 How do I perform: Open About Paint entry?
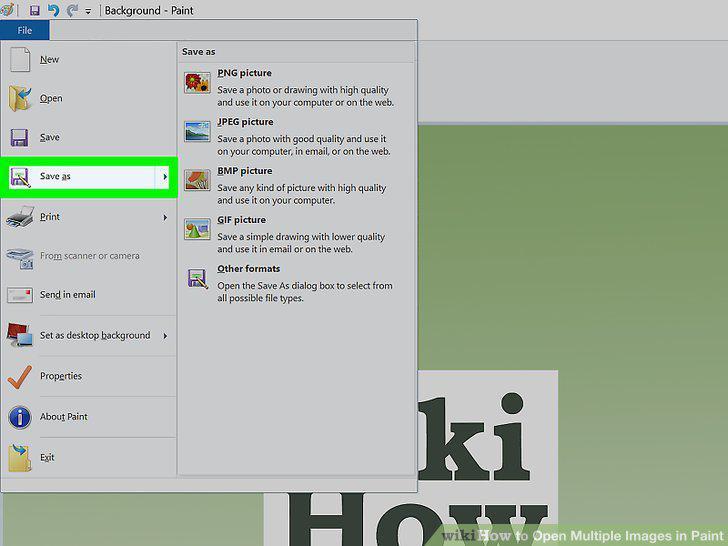[88, 417]
